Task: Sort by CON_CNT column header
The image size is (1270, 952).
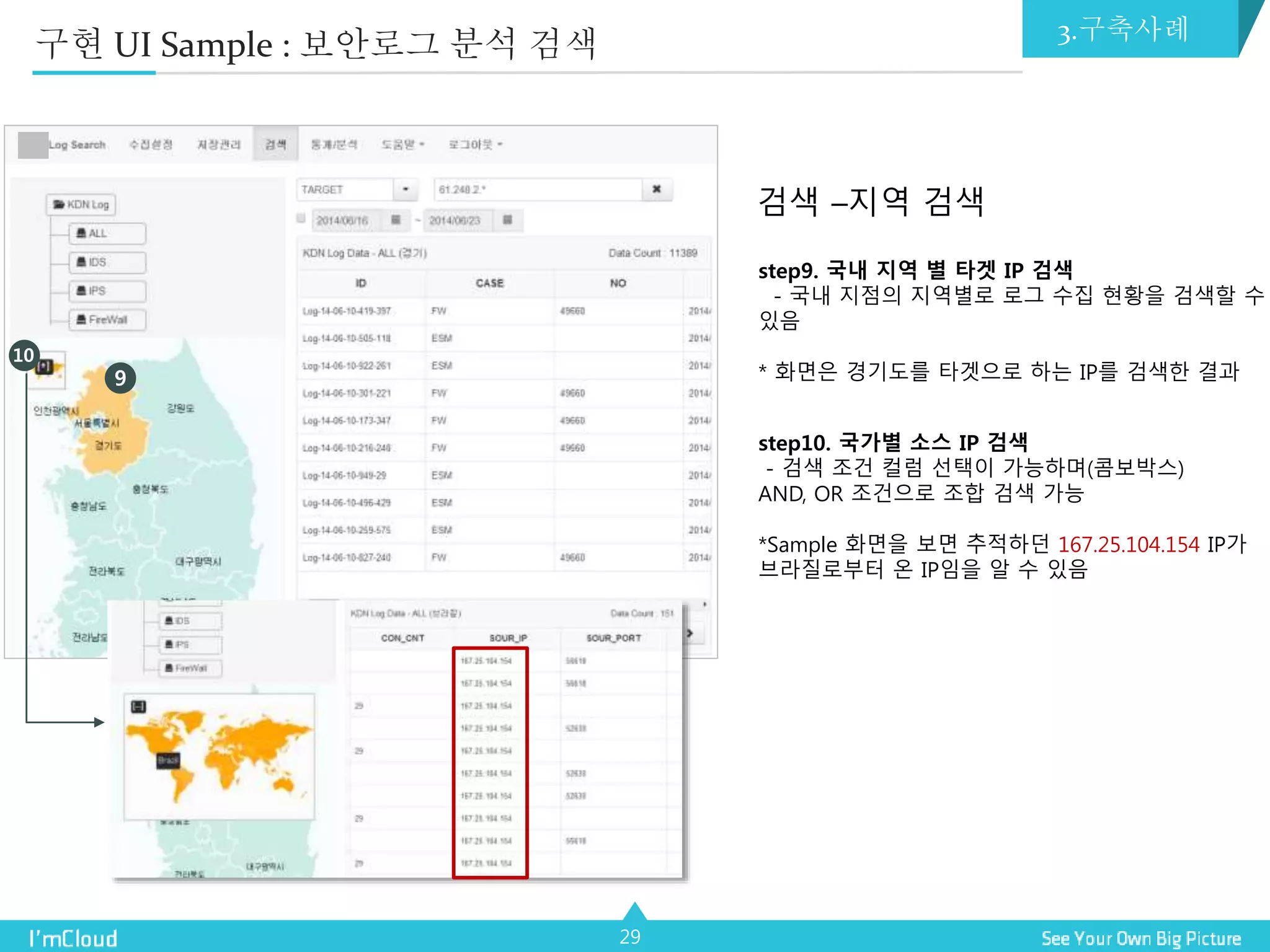Action: (402, 638)
